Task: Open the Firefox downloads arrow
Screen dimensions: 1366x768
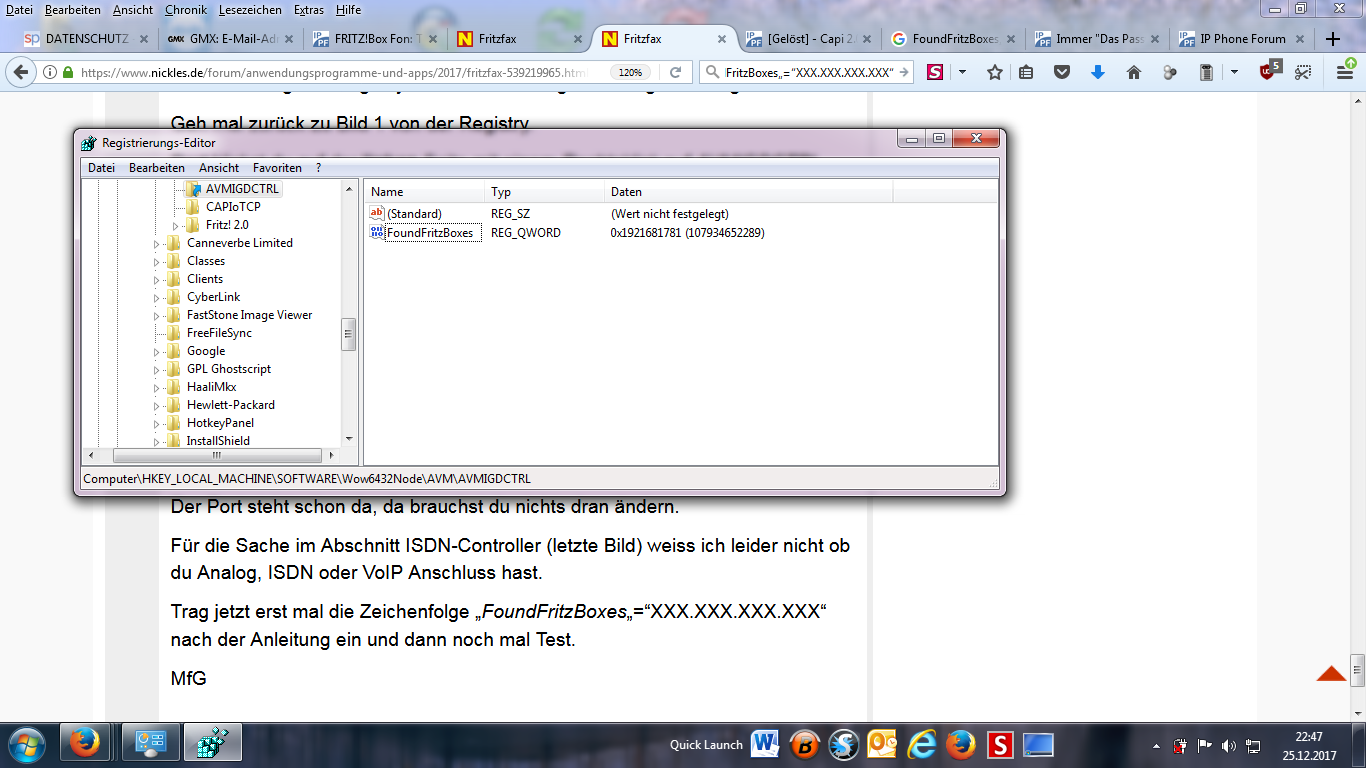Action: pos(1098,72)
